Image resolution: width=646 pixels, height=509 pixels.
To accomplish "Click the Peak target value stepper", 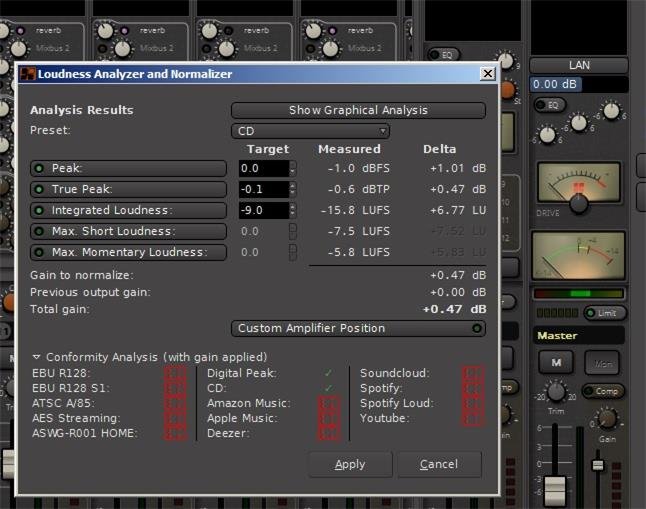I will (292, 168).
